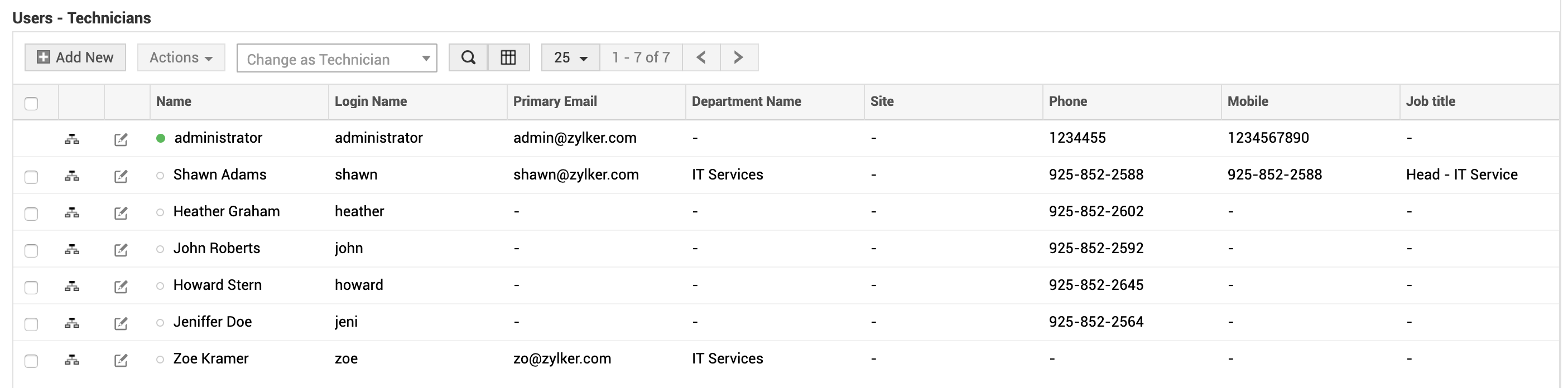The image size is (1568, 388).
Task: Click the Add New button
Action: coord(75,58)
